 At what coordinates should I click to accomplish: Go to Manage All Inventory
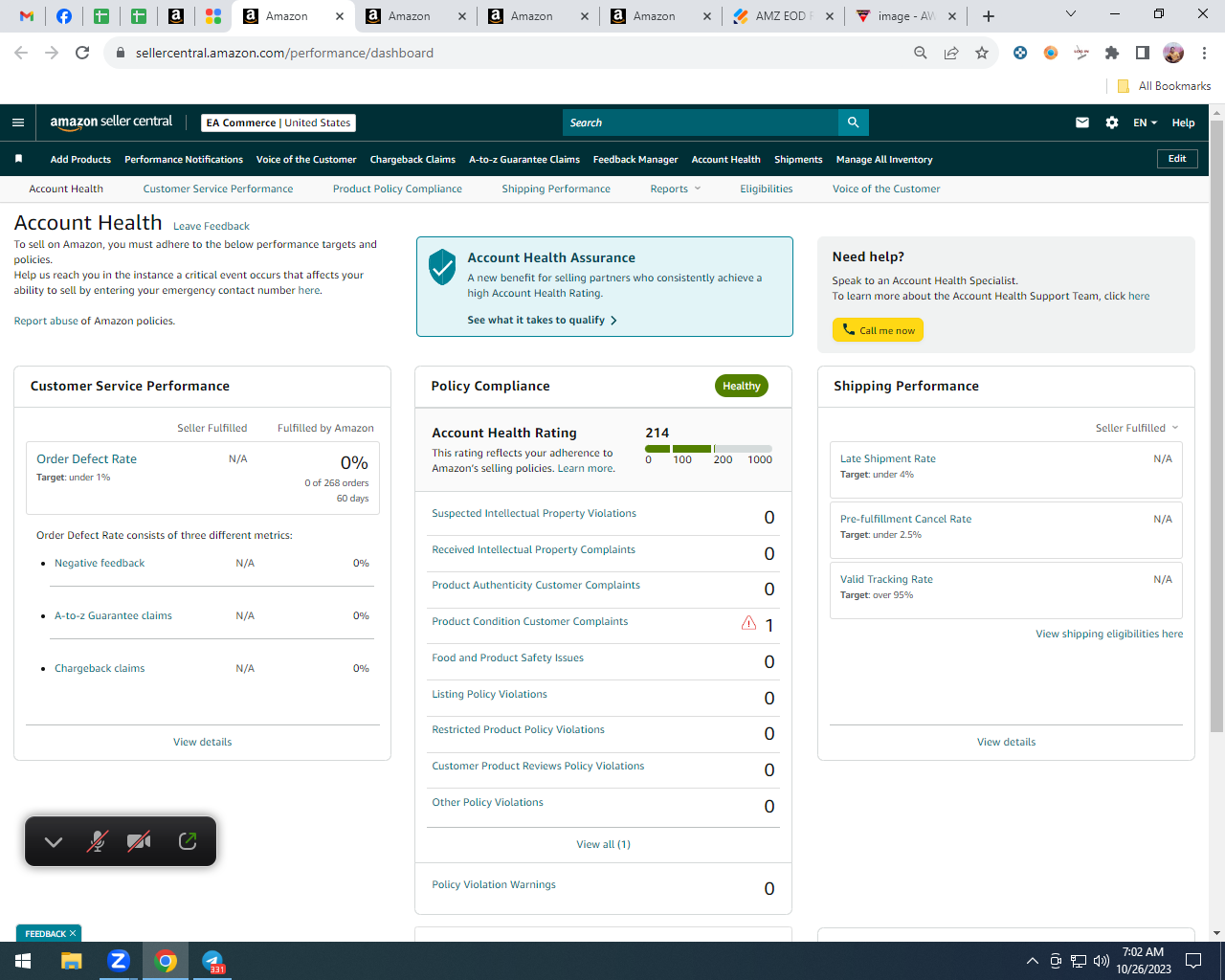tap(884, 159)
